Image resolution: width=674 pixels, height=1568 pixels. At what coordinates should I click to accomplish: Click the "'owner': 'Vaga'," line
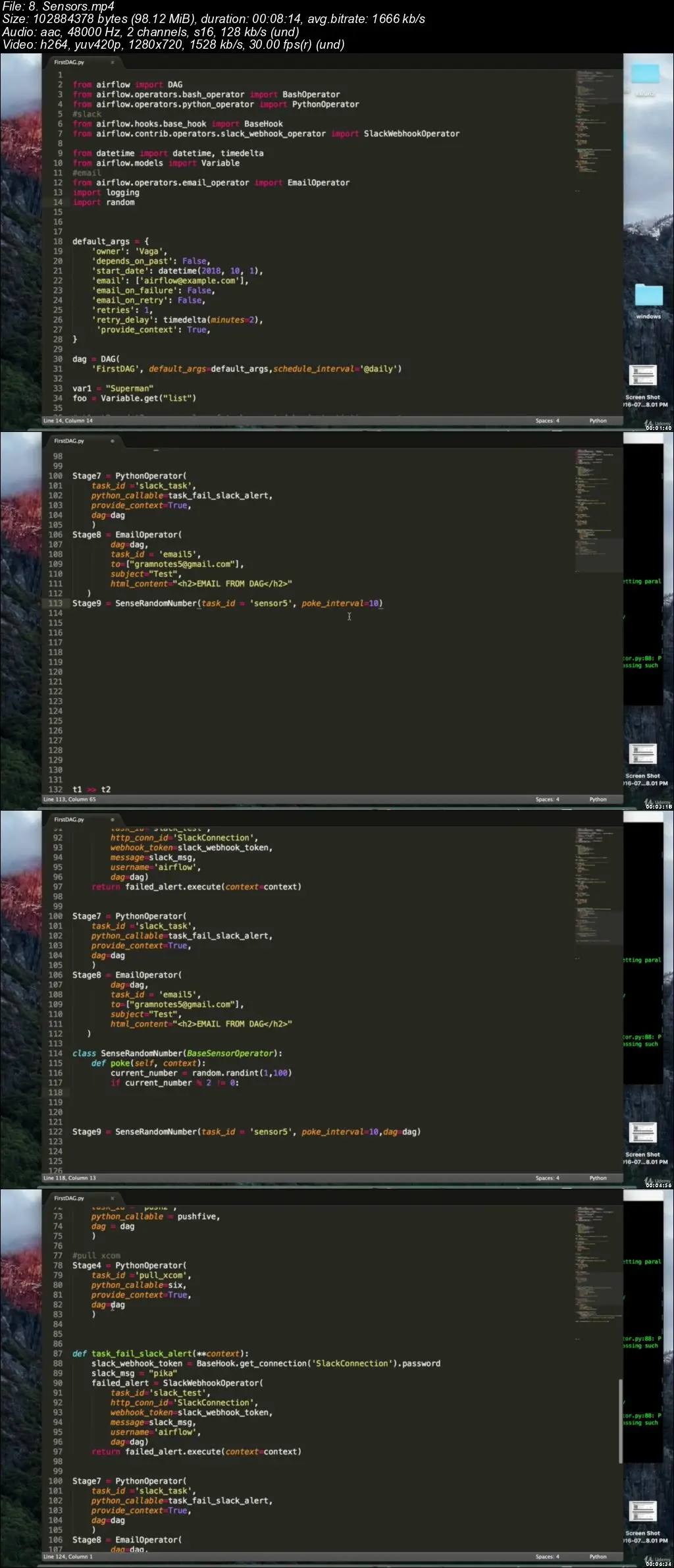tap(130, 252)
